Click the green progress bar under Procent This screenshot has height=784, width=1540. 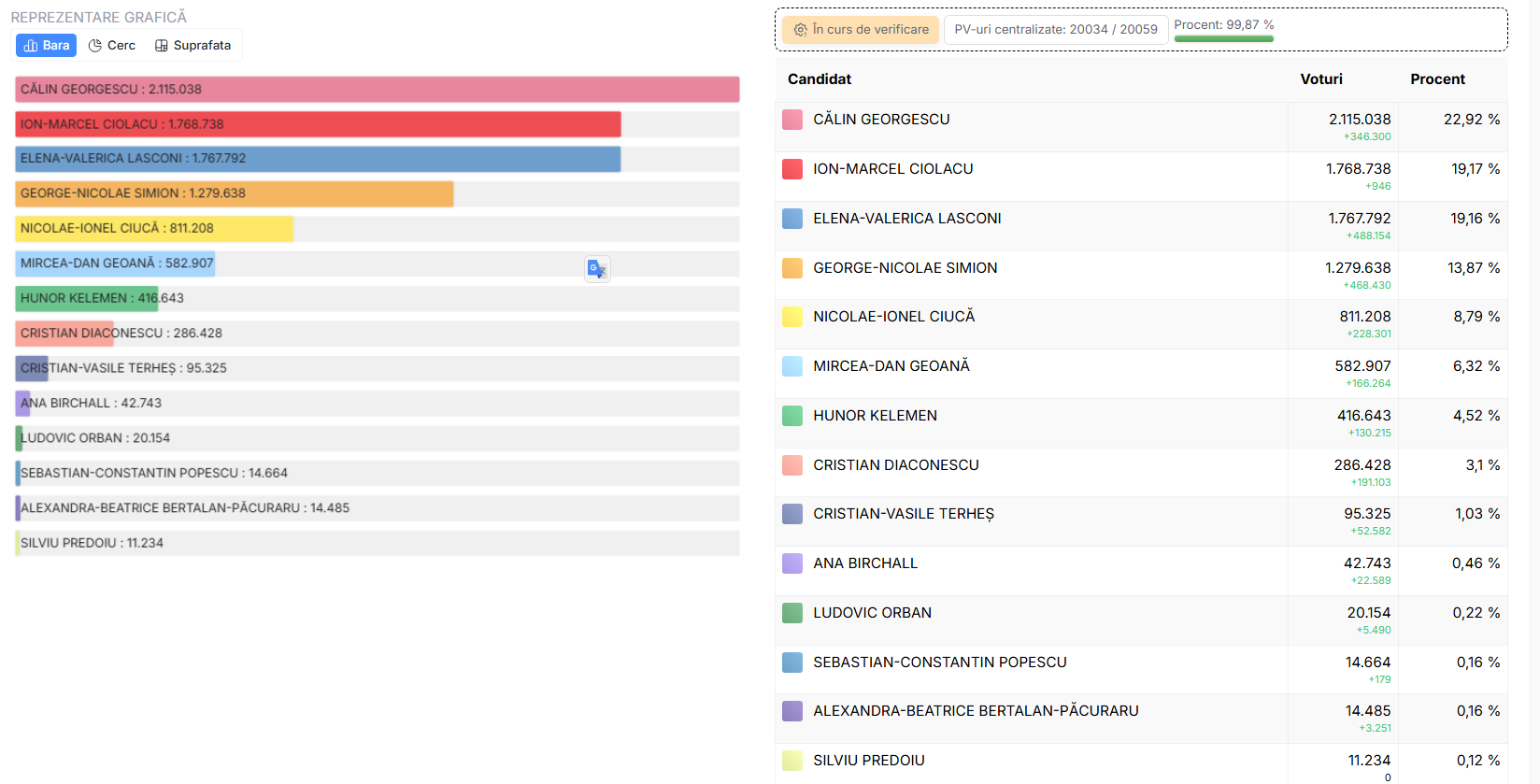(x=1223, y=39)
